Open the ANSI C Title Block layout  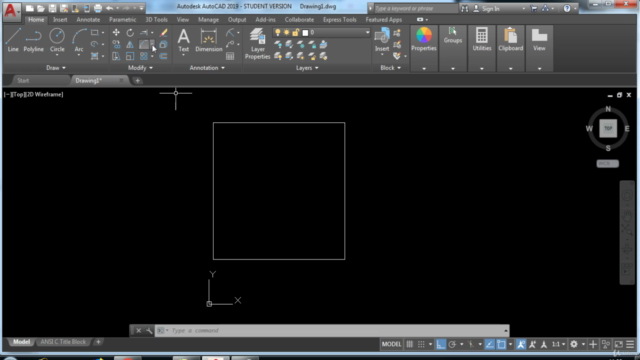[63, 342]
